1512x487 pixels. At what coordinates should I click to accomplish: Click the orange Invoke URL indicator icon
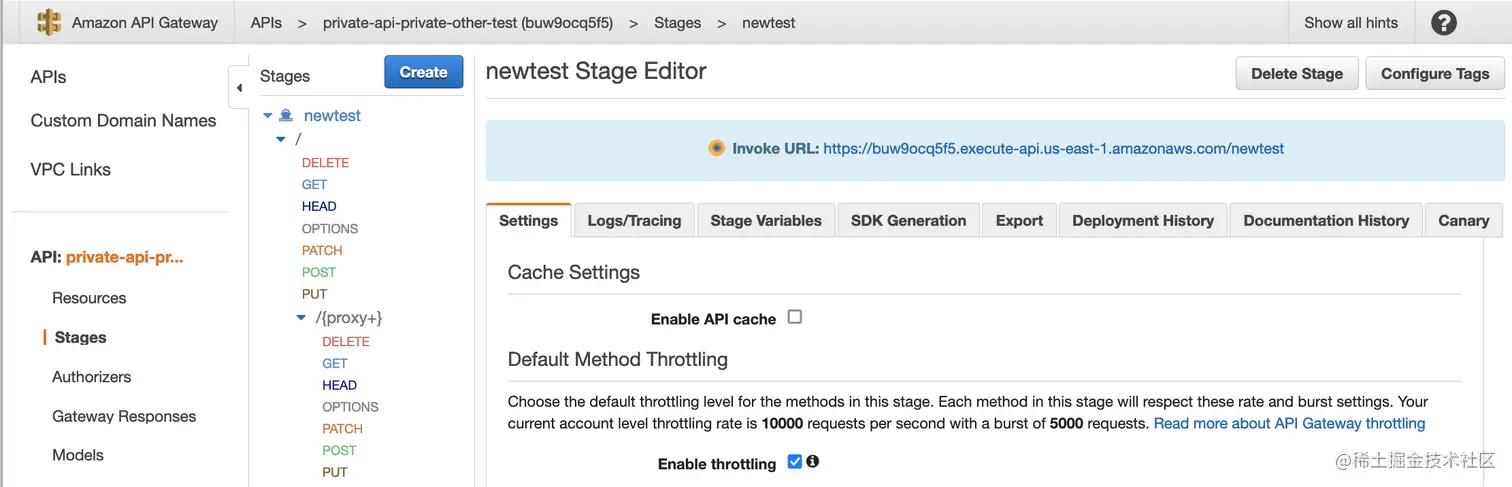[x=716, y=148]
